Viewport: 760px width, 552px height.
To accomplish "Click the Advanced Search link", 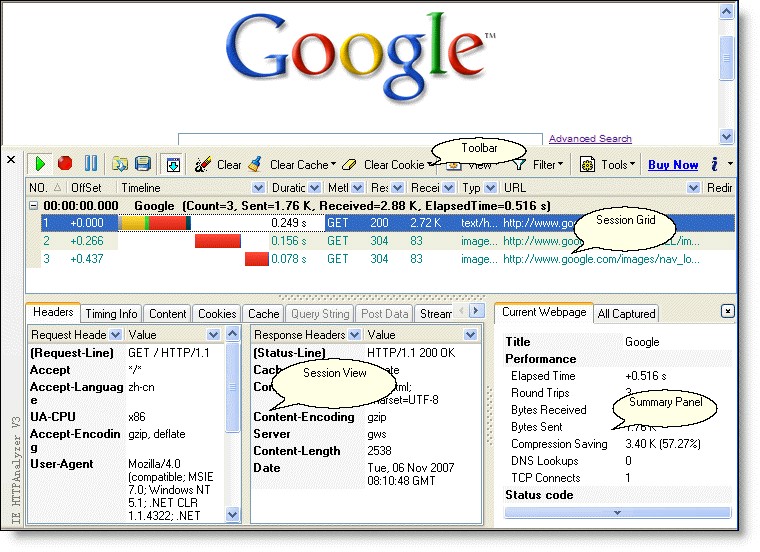I will pos(590,139).
